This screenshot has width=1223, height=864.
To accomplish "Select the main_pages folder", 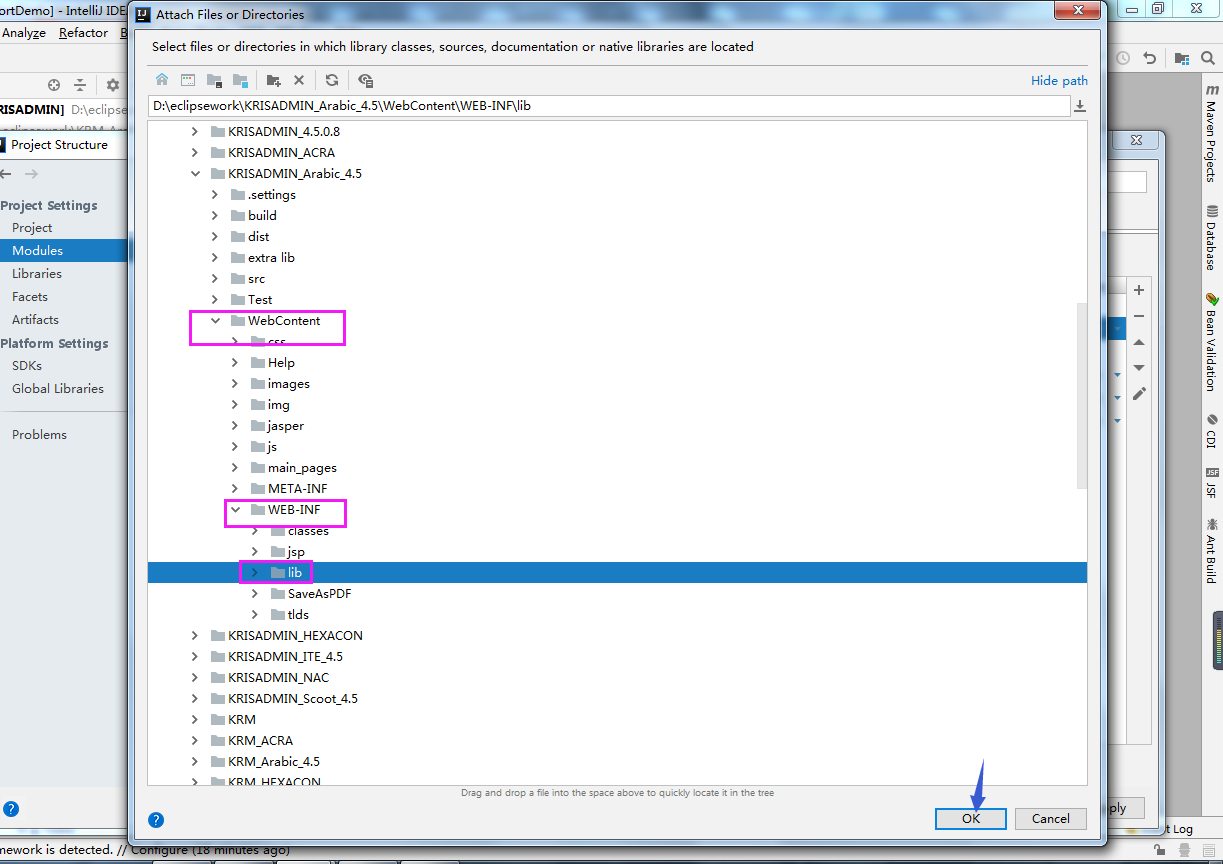I will (302, 467).
